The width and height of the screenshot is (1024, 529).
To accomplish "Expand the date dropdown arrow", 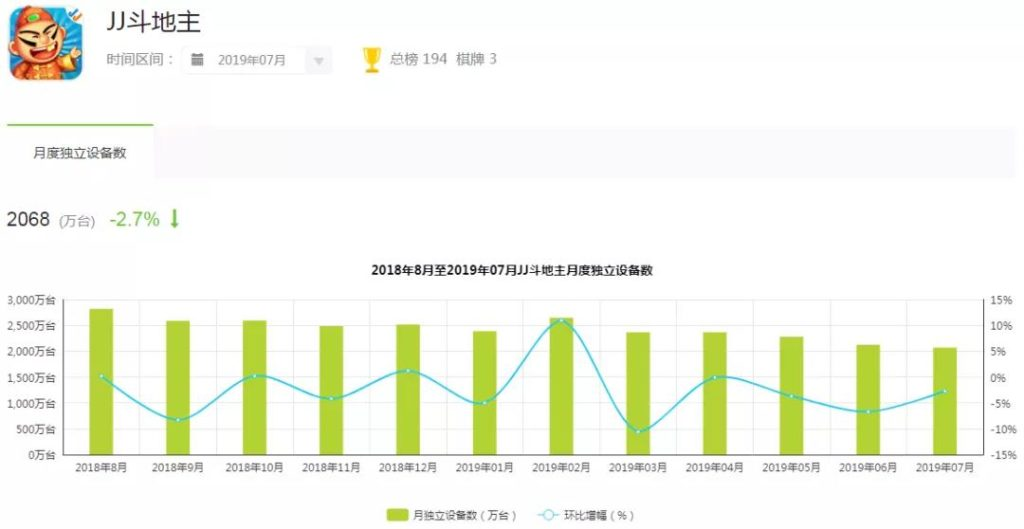I will click(x=319, y=61).
